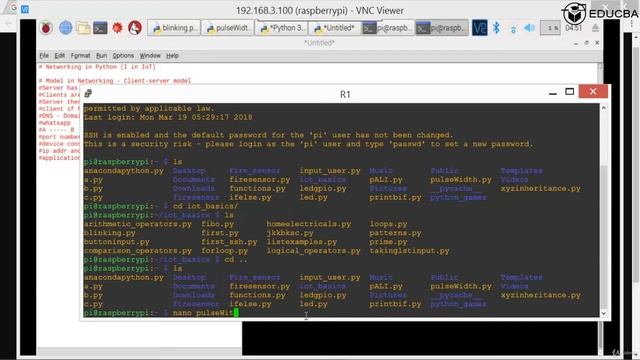
Task: Click 'fibo.py' in the terminal listing
Action: click(217, 224)
